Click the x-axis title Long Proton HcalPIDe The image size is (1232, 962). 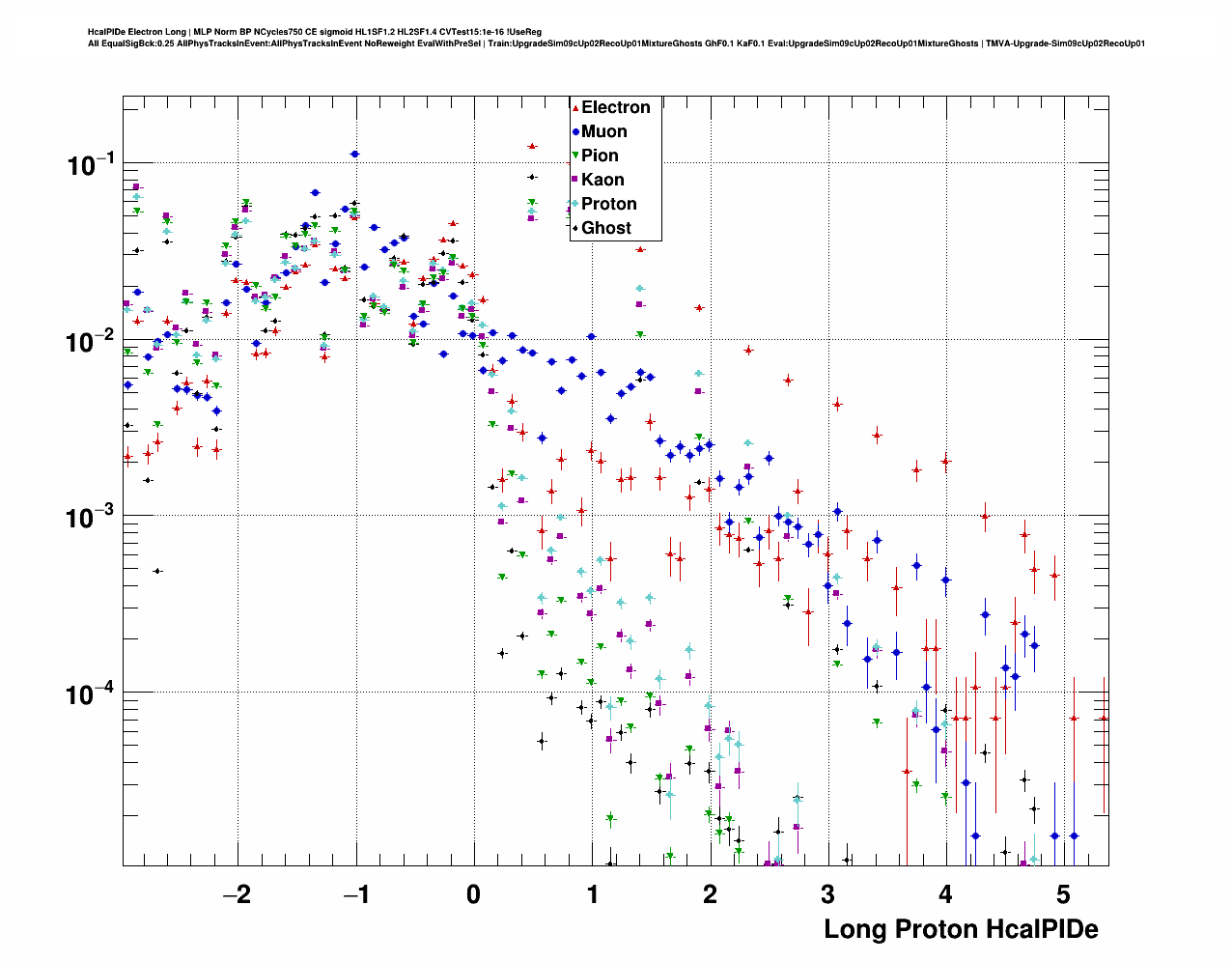pos(960,929)
